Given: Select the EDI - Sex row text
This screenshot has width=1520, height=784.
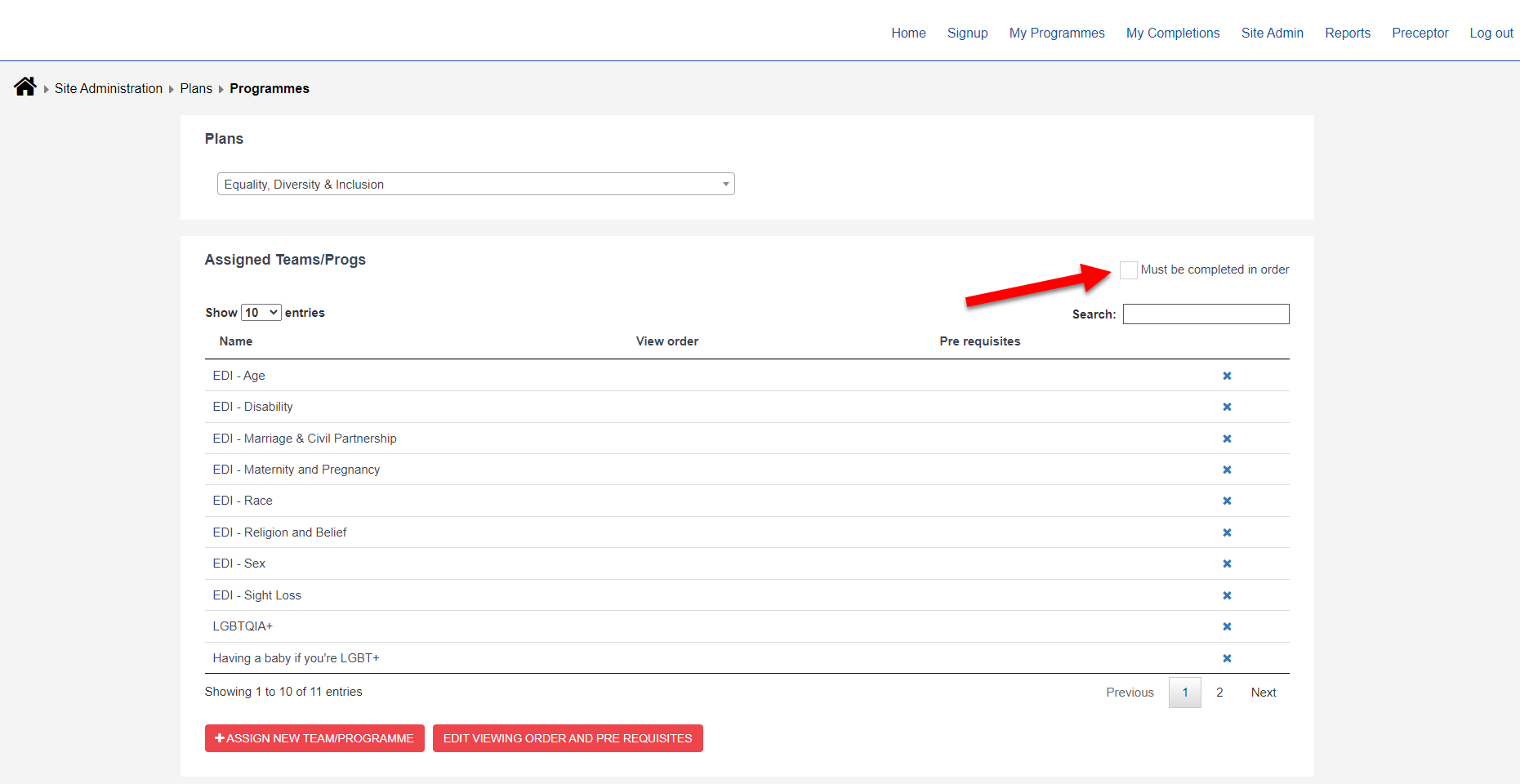Looking at the screenshot, I should (x=238, y=563).
